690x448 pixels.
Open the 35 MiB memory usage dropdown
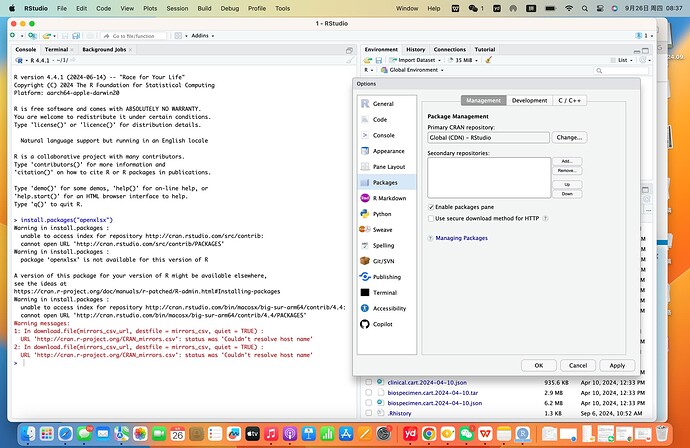point(463,60)
